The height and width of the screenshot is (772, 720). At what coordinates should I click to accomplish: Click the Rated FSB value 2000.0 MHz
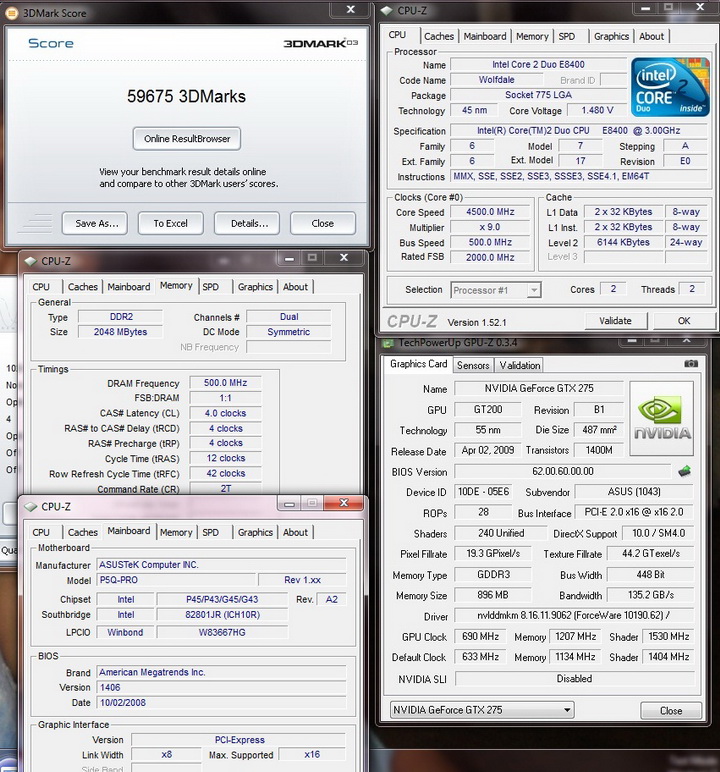[x=490, y=257]
